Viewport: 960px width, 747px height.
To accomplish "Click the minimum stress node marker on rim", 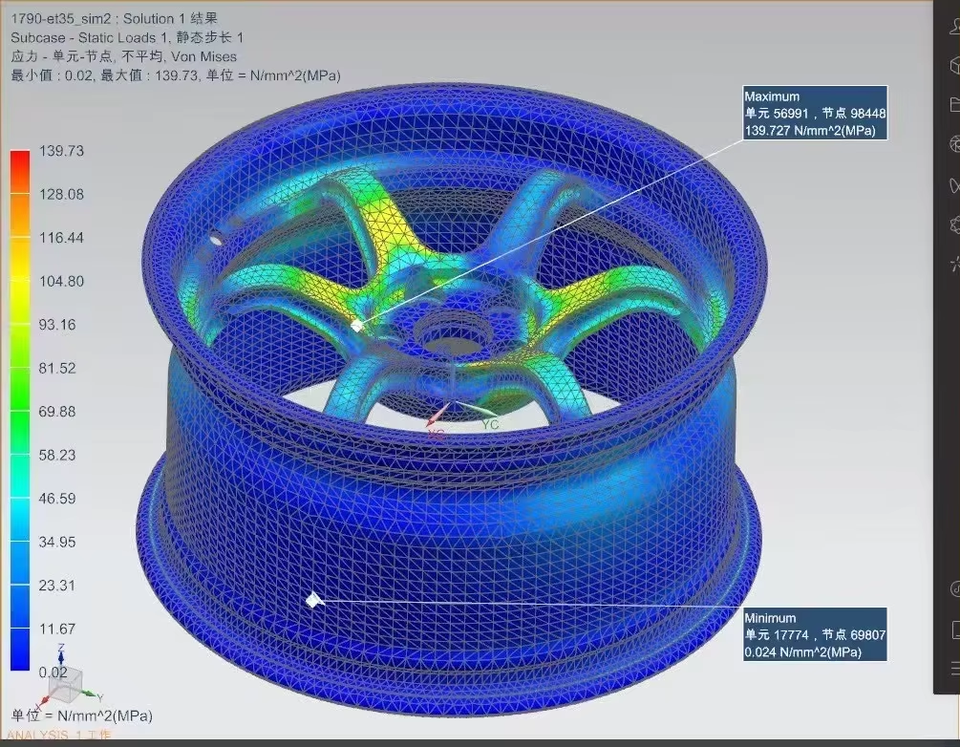I will tap(313, 600).
